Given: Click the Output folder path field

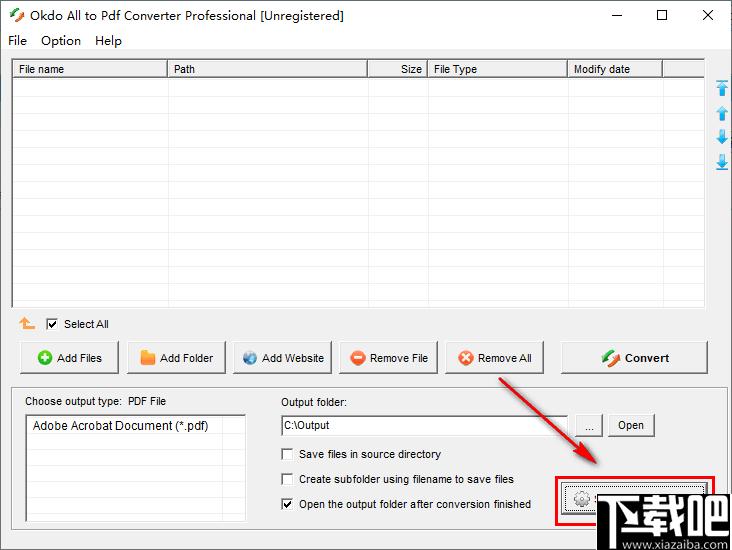Looking at the screenshot, I should [x=424, y=425].
